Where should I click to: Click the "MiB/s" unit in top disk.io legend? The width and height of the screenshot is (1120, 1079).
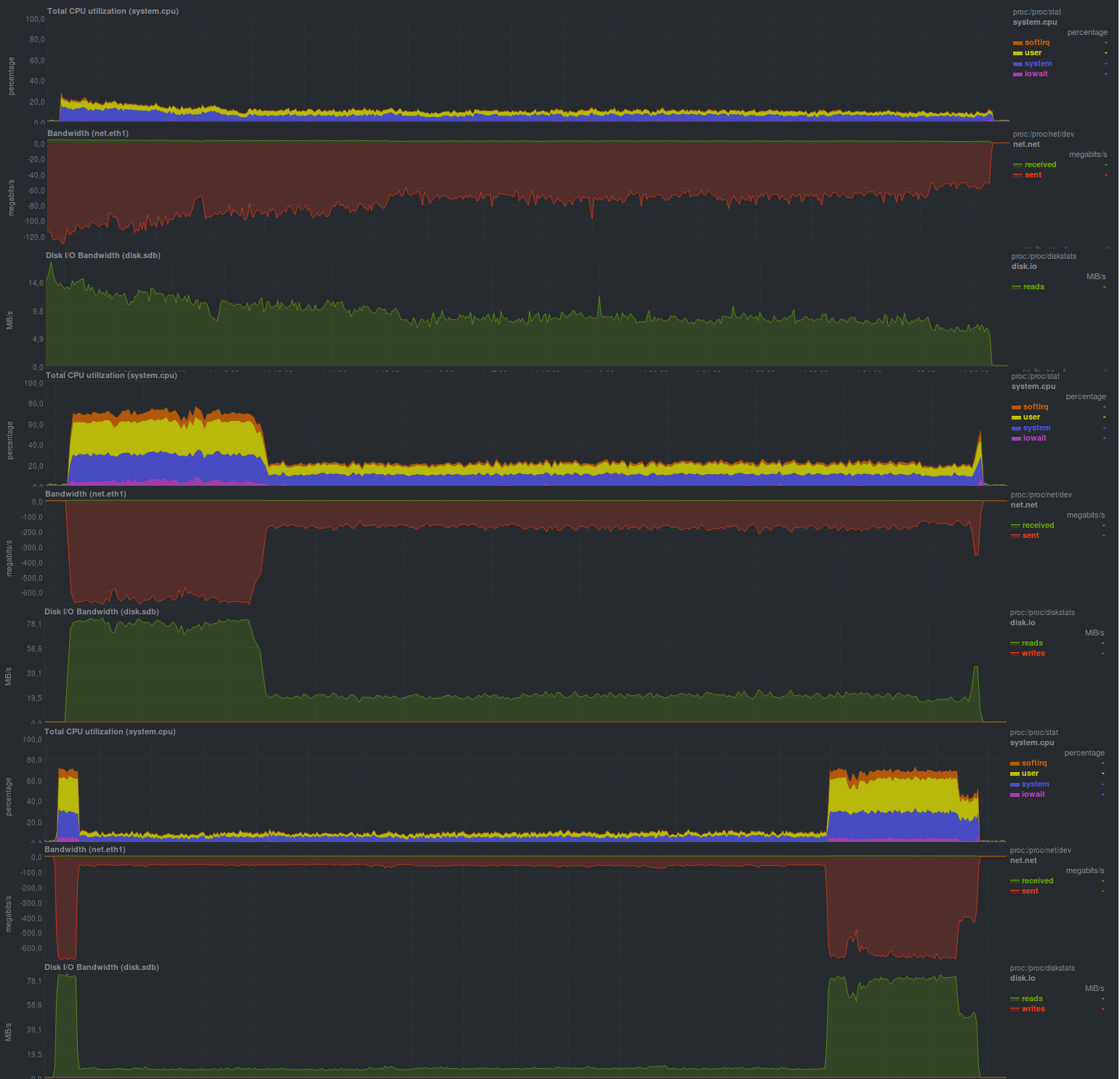pyautogui.click(x=1096, y=277)
